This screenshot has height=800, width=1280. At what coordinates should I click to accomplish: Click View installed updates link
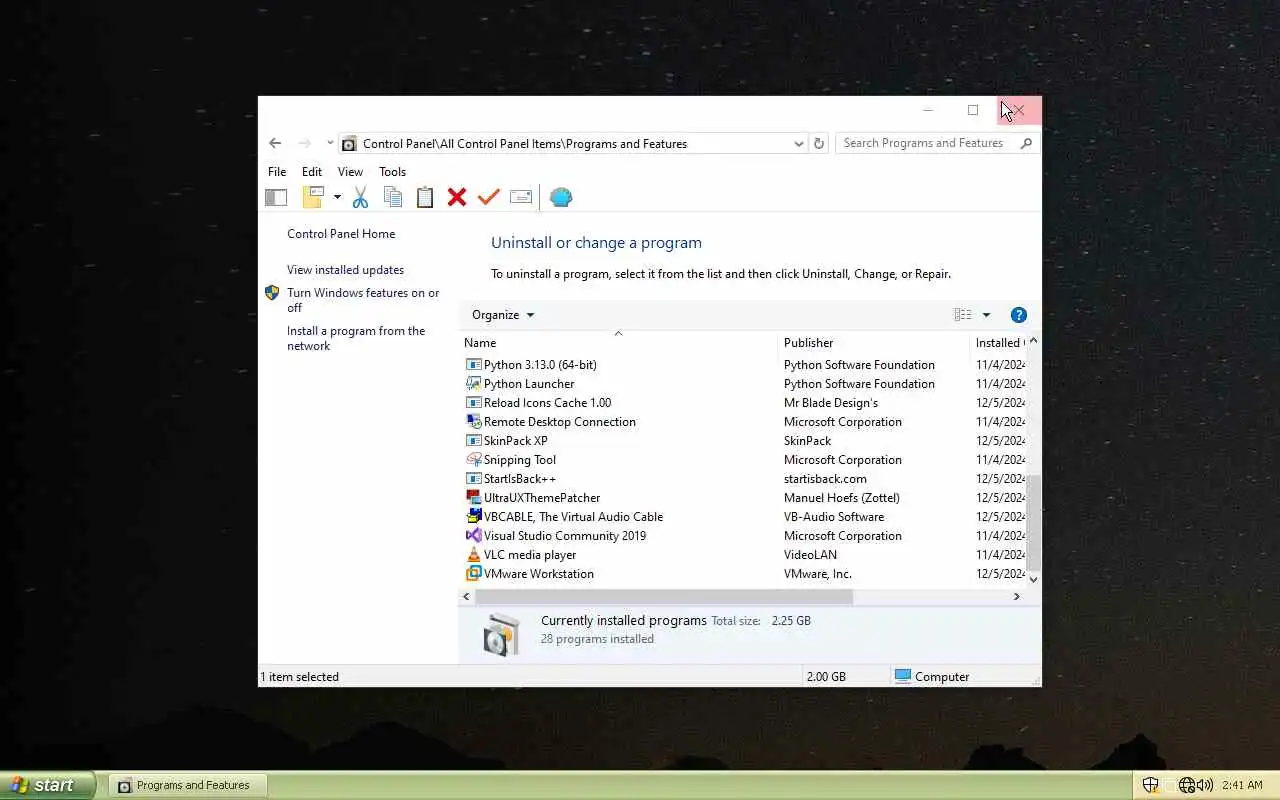pyautogui.click(x=345, y=270)
